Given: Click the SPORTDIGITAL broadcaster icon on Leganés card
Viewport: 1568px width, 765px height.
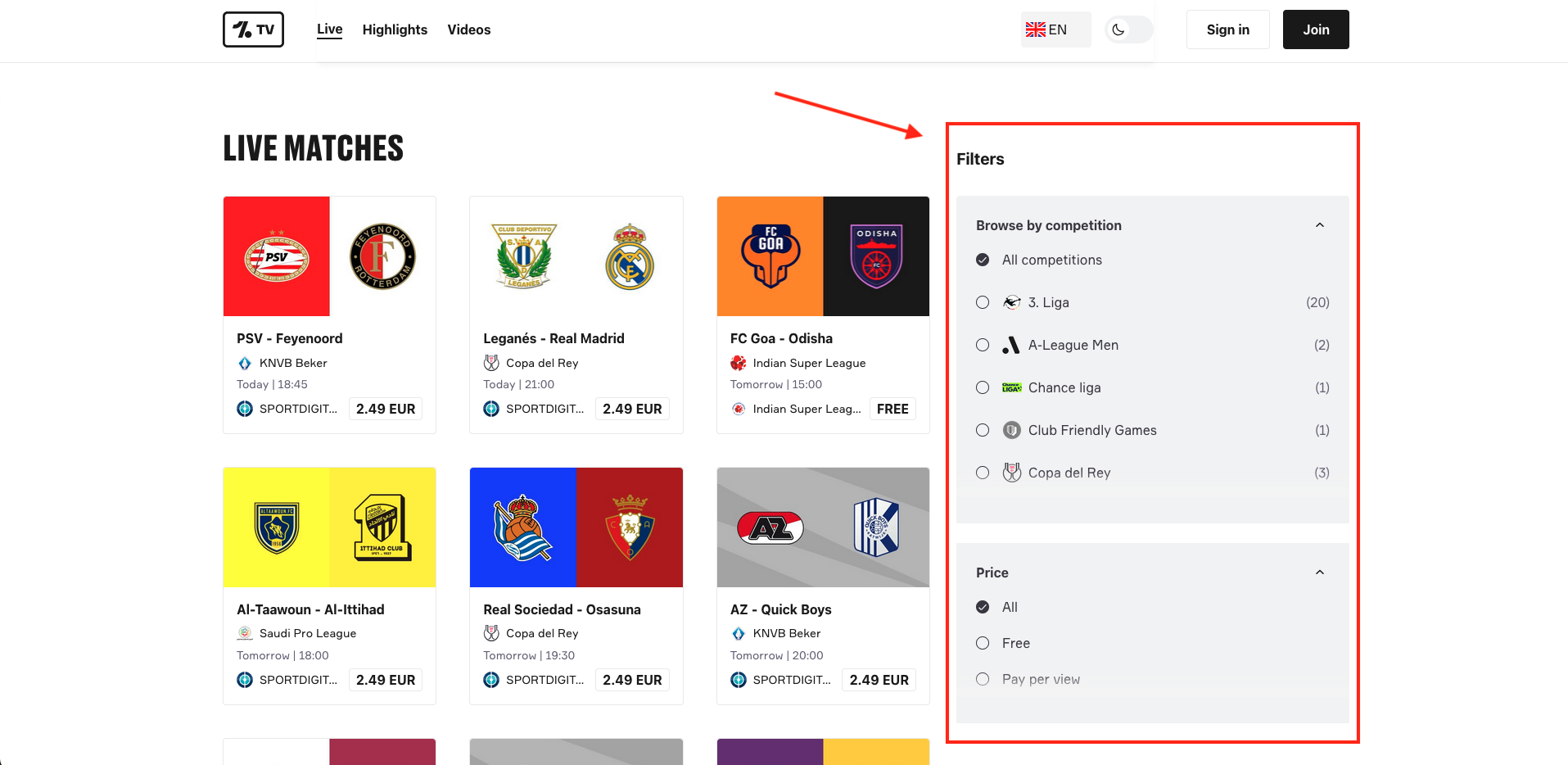Looking at the screenshot, I should [490, 408].
